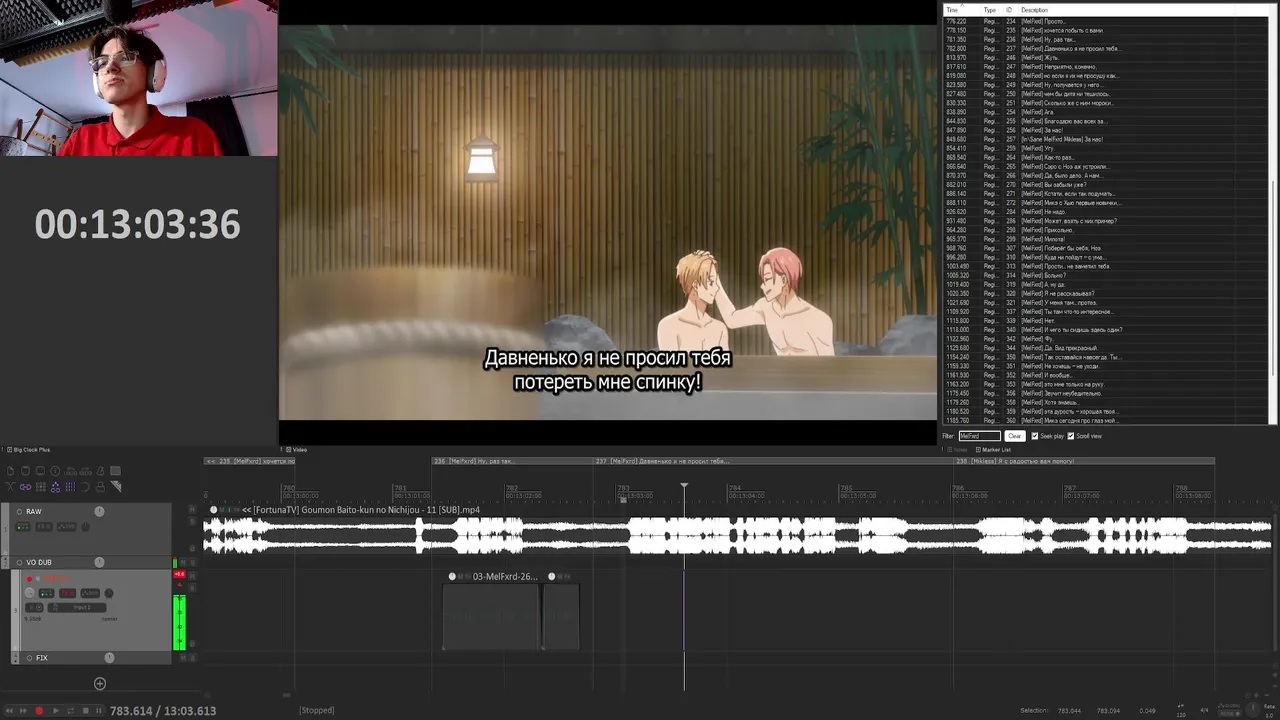
Task: Switch to the Notes docker tab
Action: point(959,450)
